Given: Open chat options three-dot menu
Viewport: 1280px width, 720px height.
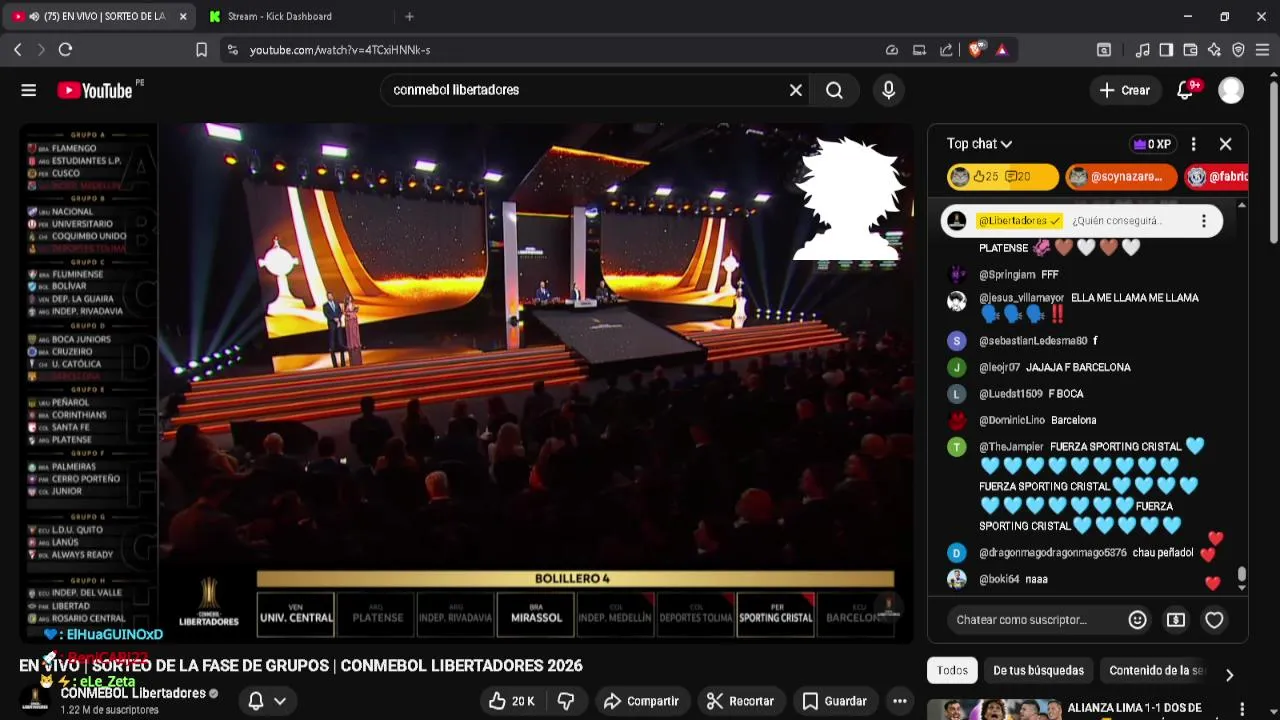Looking at the screenshot, I should tap(1193, 144).
